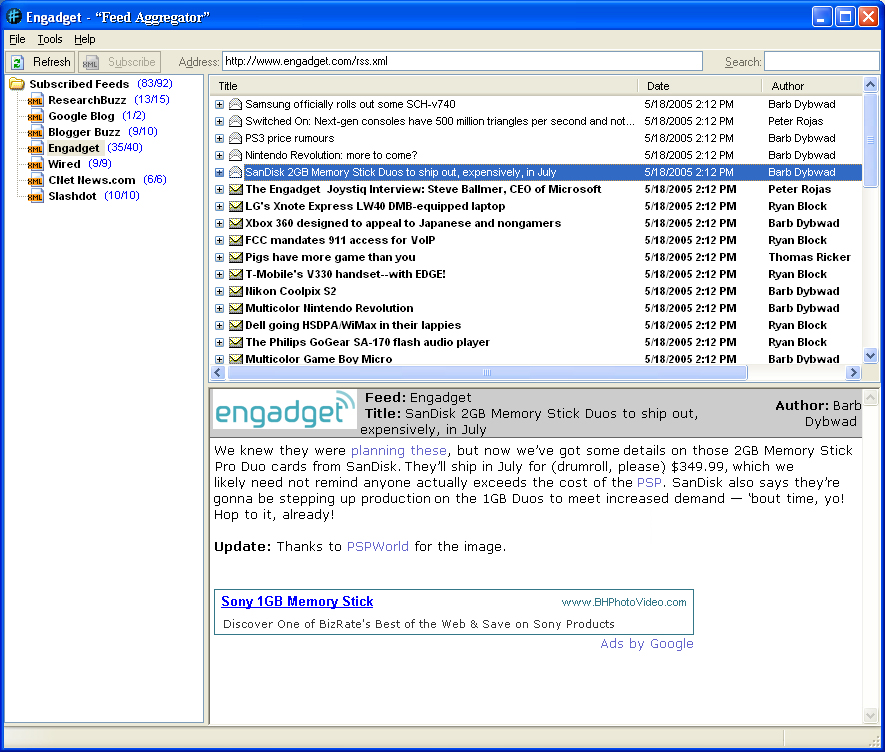Expand the Samsung SCH-v740 article row
This screenshot has height=752, width=885.
click(x=220, y=104)
